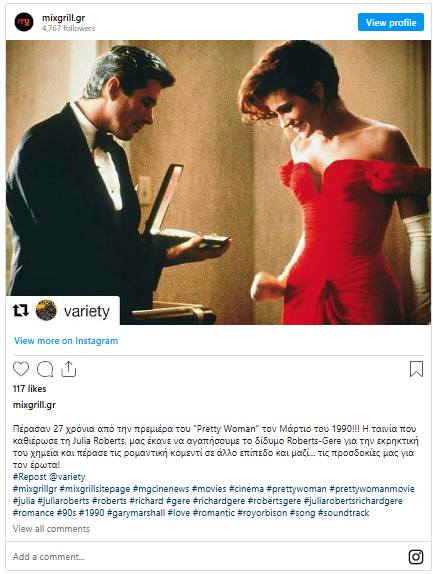
Task: Open comments via speech bubble icon
Action: click(x=45, y=369)
